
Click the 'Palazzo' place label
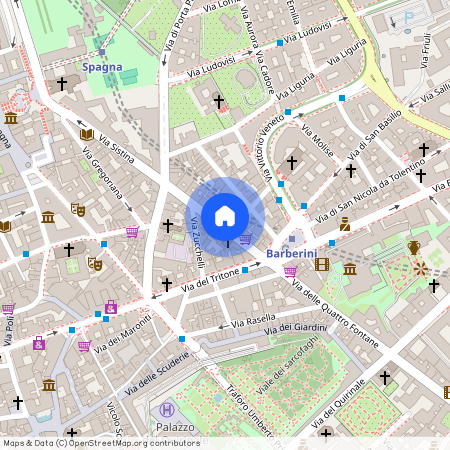click(175, 427)
